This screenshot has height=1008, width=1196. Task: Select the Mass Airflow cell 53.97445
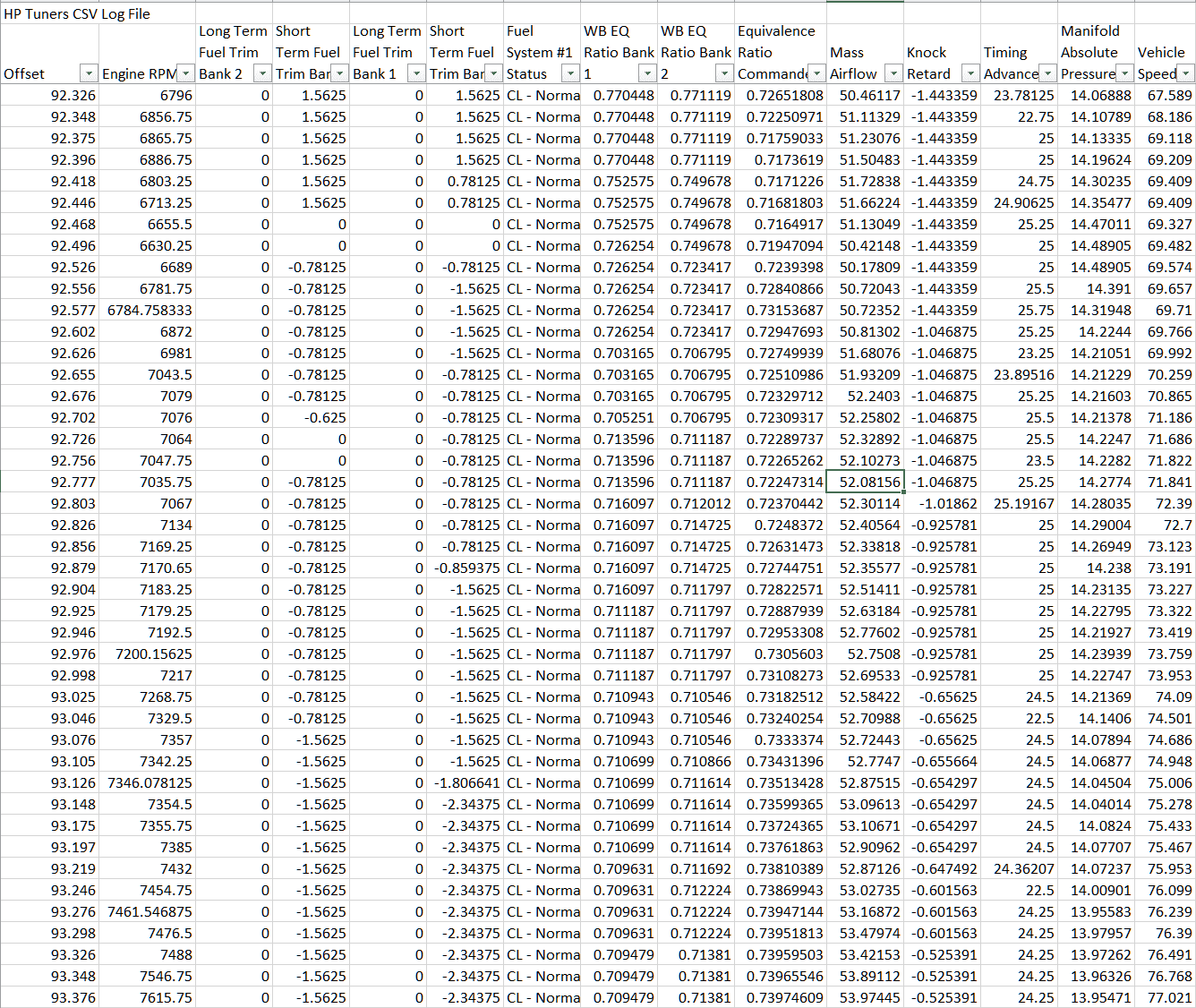865,997
